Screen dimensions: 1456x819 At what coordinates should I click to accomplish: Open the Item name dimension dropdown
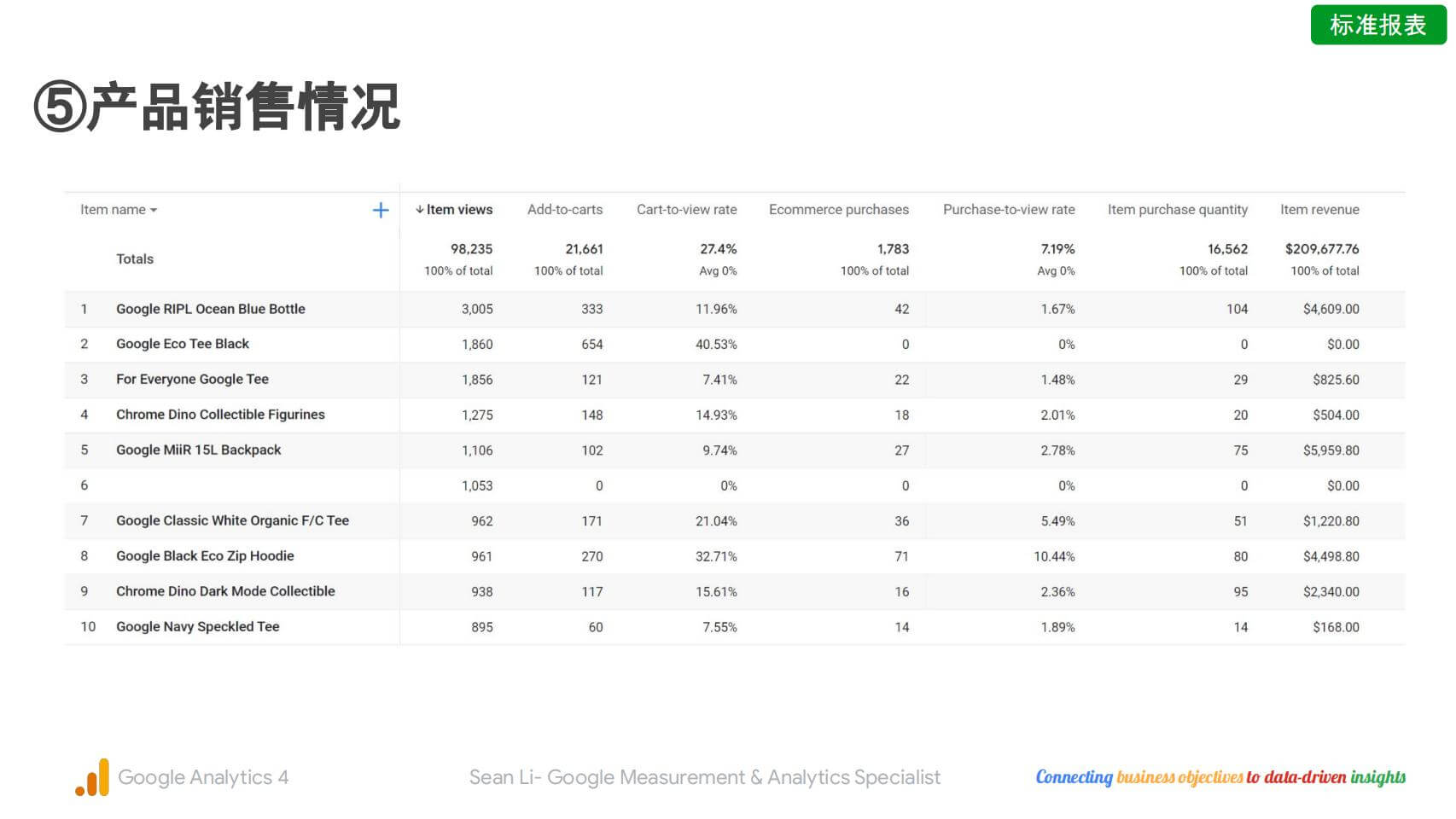(x=119, y=210)
